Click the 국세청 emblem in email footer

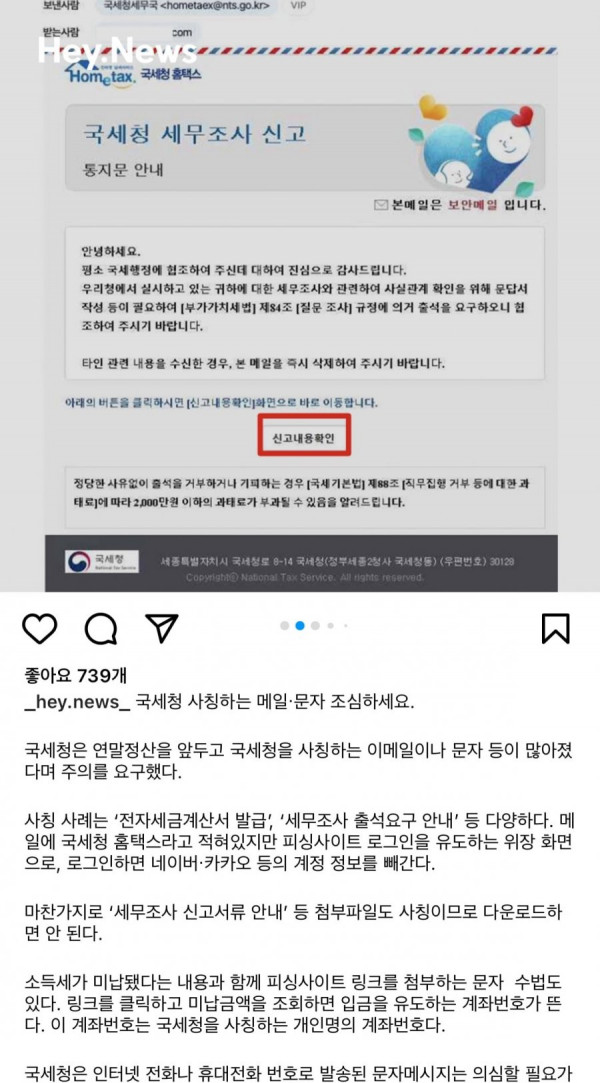click(x=102, y=561)
